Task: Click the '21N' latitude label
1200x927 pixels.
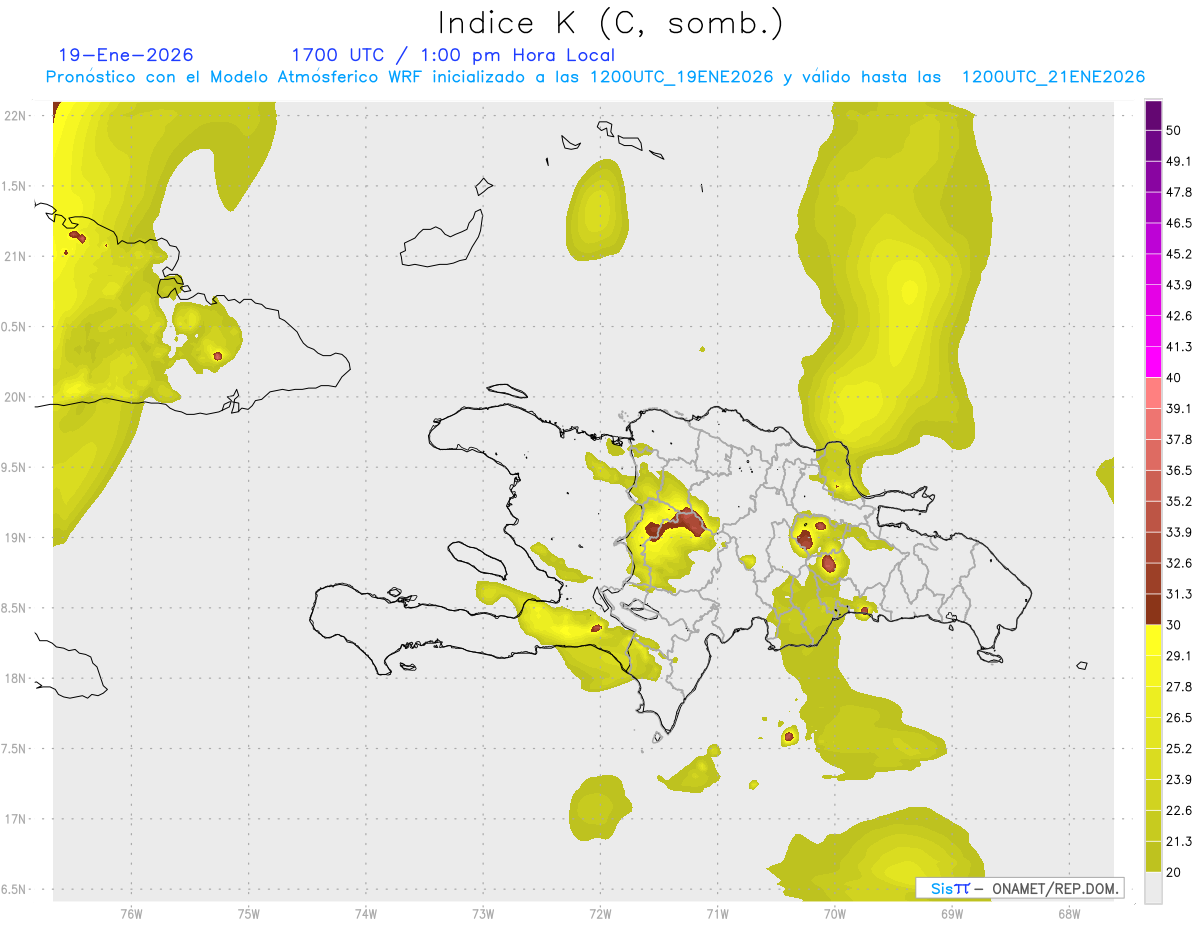Action: point(15,256)
